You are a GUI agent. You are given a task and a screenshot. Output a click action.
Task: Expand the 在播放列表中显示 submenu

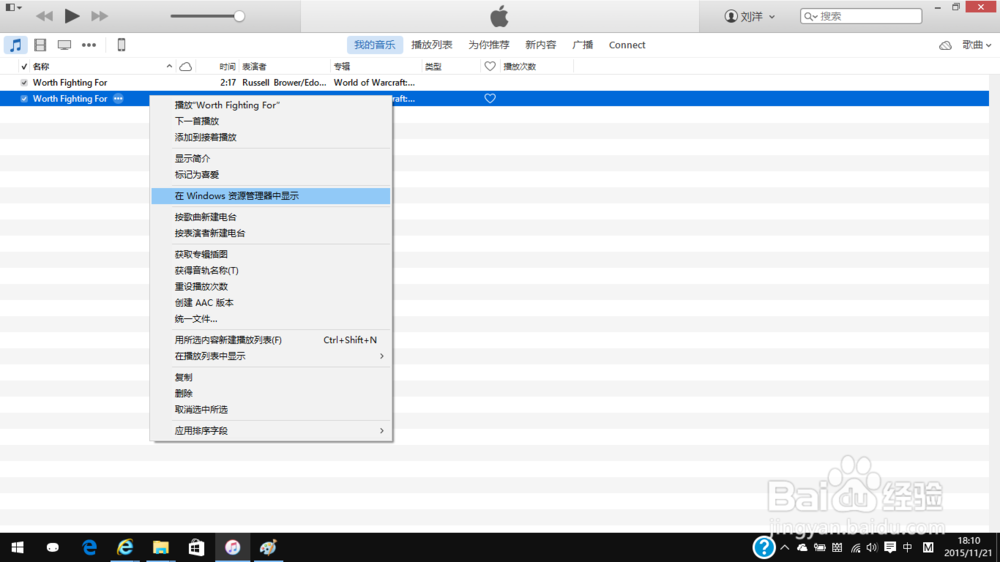pyautogui.click(x=271, y=356)
